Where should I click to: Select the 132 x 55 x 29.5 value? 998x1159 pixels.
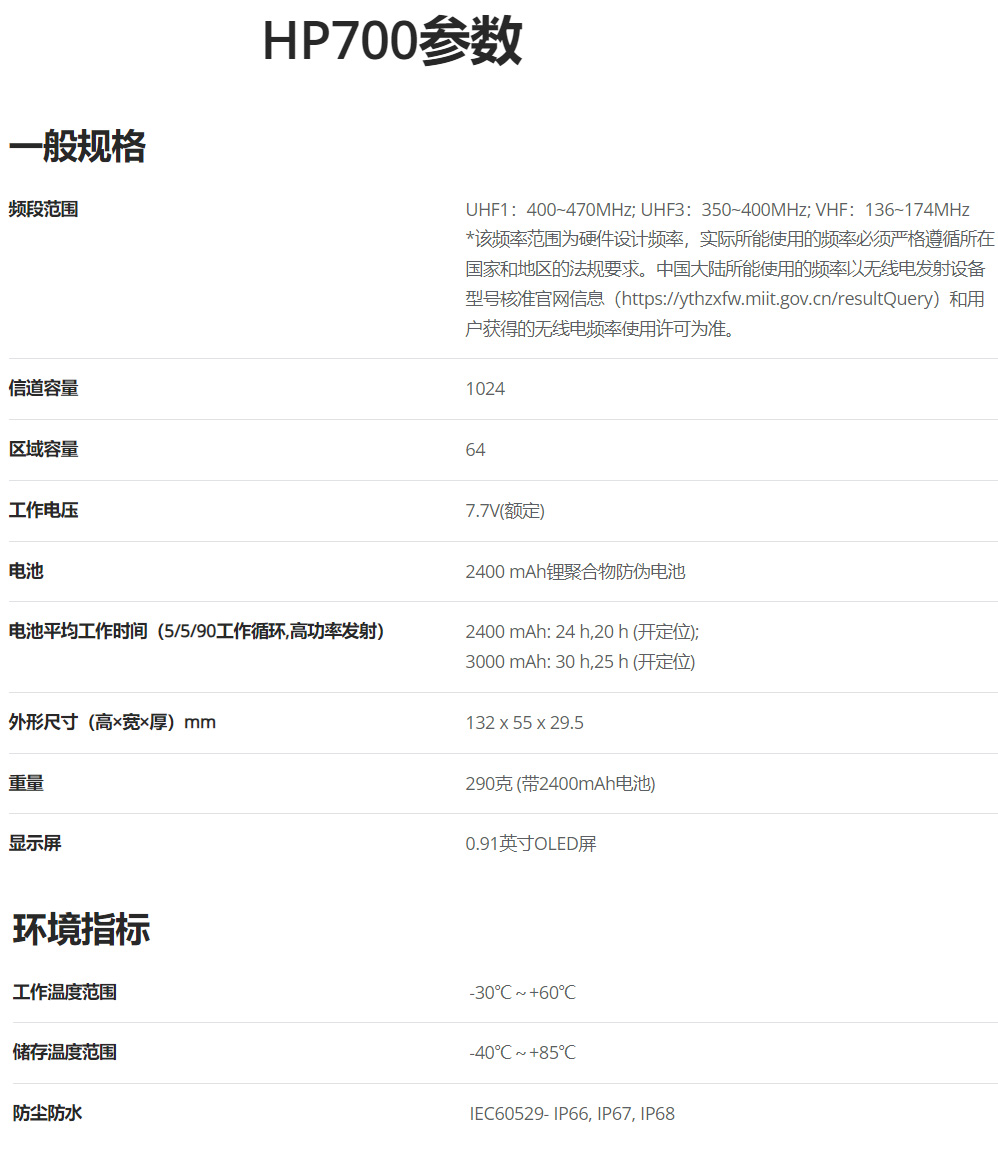(524, 723)
